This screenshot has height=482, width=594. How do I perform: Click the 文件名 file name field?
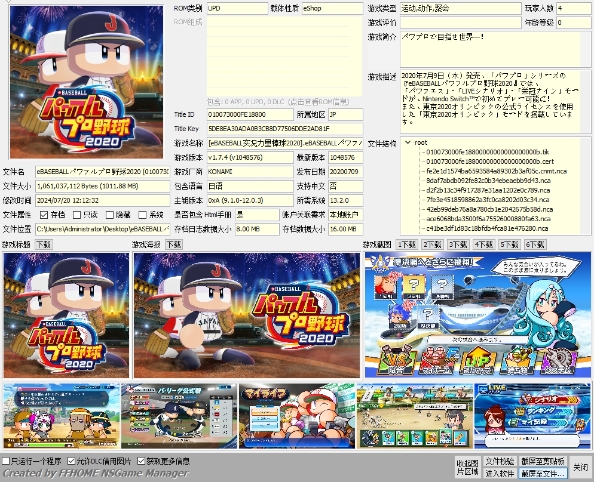(x=103, y=172)
